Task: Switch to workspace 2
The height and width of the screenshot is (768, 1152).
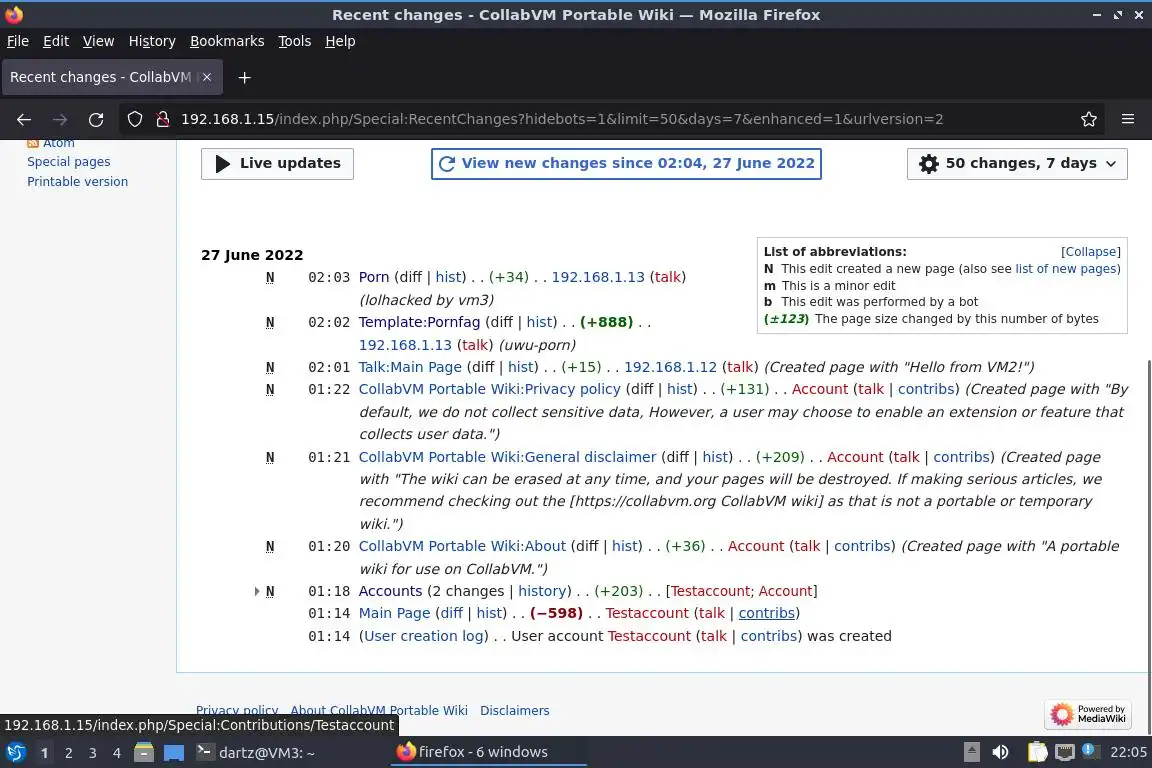Action: click(x=68, y=753)
